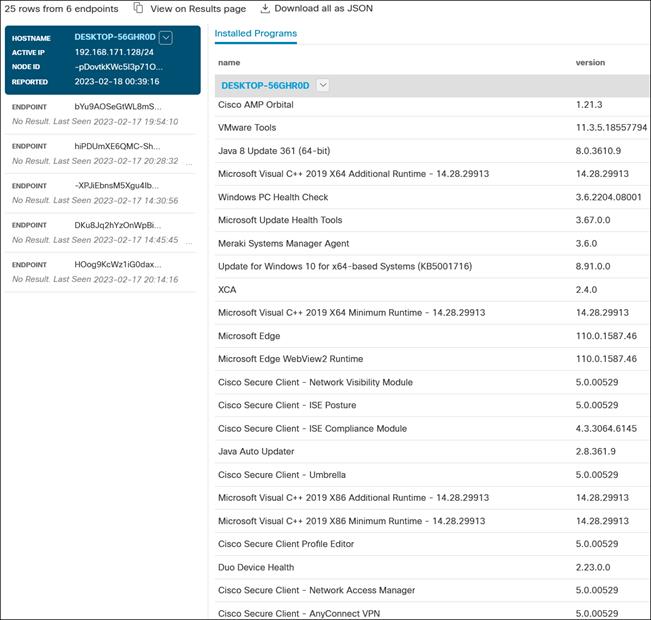651x620 pixels.
Task: Click Meraki Systems Manager Agent row
Action: pos(432,243)
